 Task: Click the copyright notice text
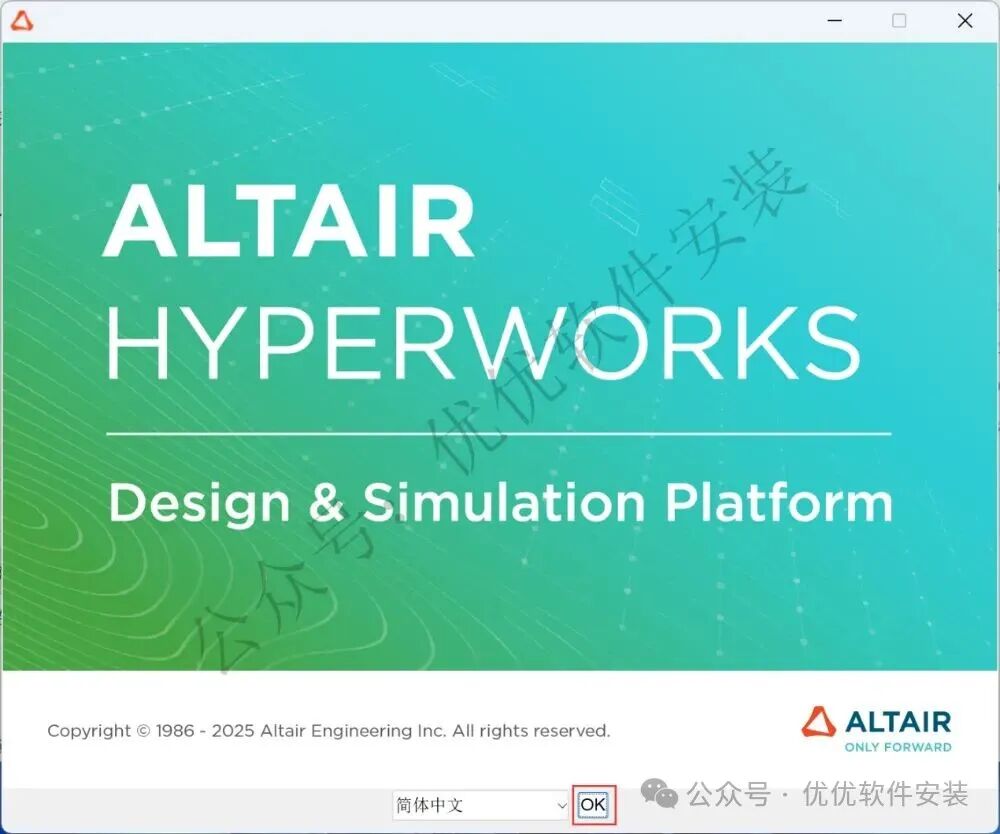[x=328, y=731]
